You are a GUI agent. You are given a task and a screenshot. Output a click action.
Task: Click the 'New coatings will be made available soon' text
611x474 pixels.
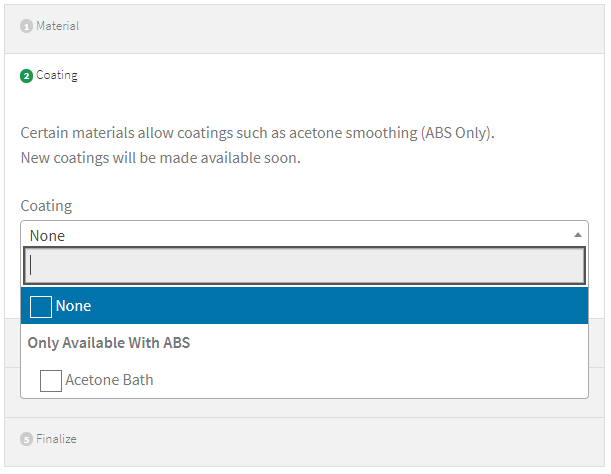(x=161, y=158)
